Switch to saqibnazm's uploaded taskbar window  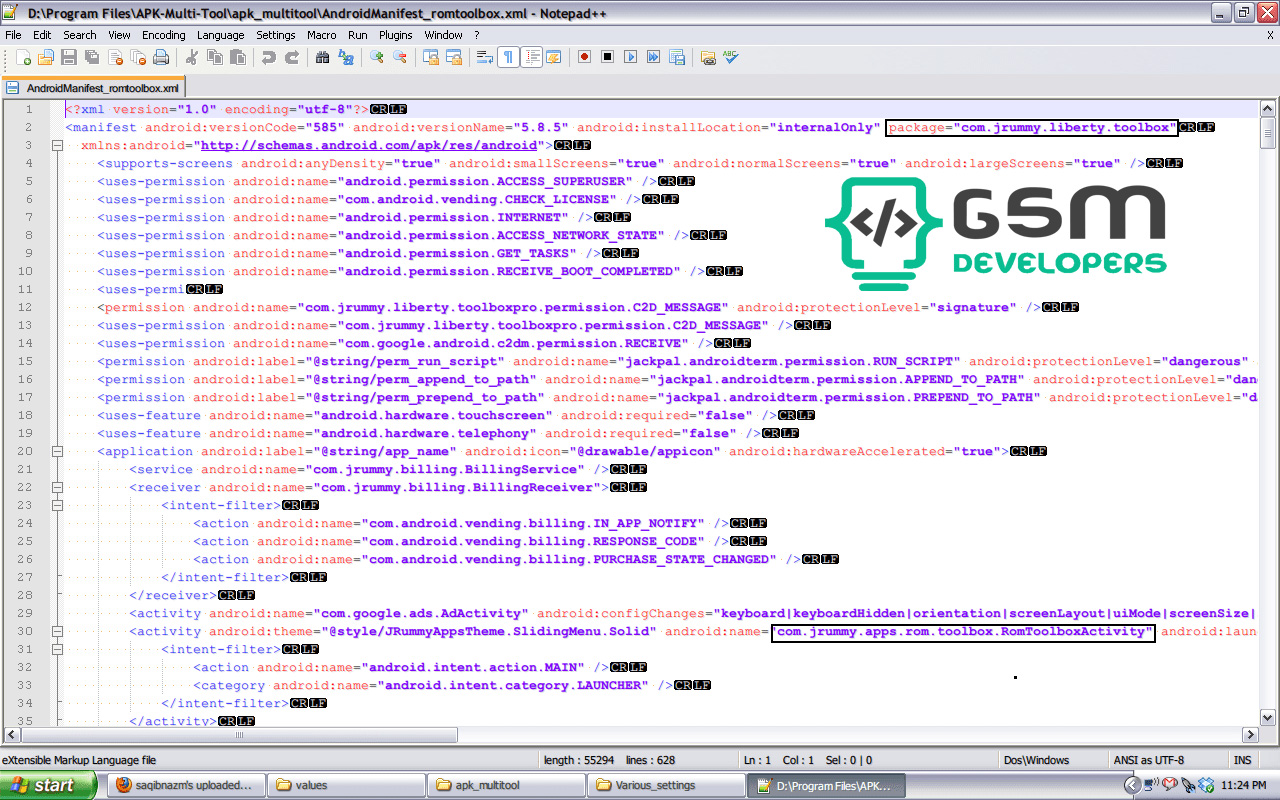click(x=186, y=785)
